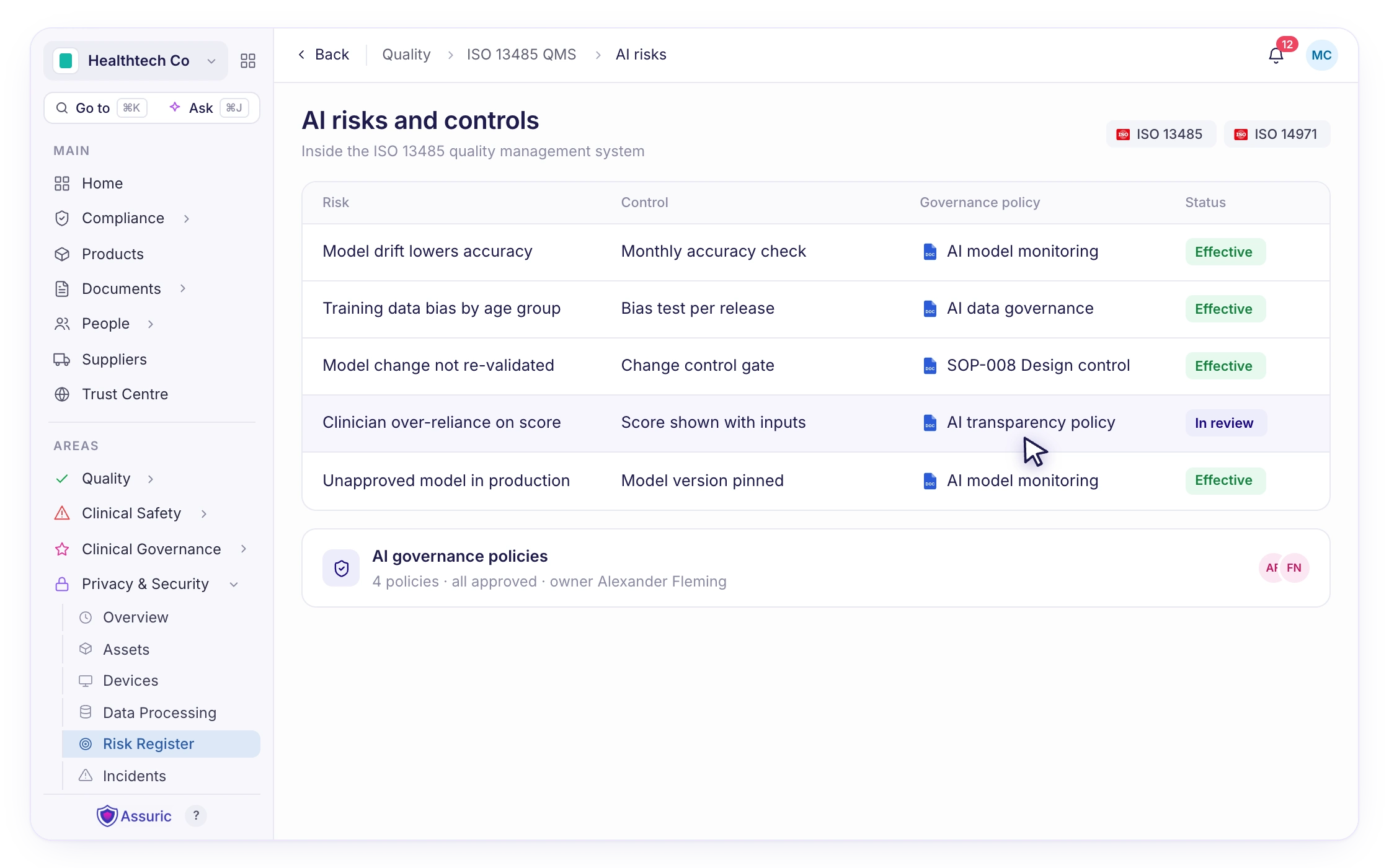Click the Go to search field
The width and height of the screenshot is (1389, 868).
102,108
